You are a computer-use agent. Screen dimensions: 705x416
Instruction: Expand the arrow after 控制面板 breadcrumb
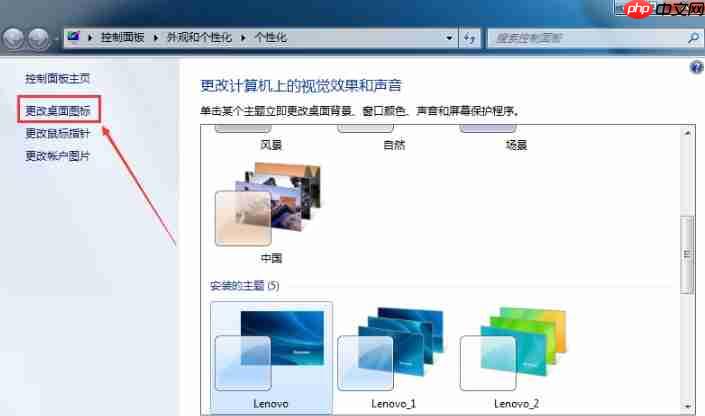156,38
